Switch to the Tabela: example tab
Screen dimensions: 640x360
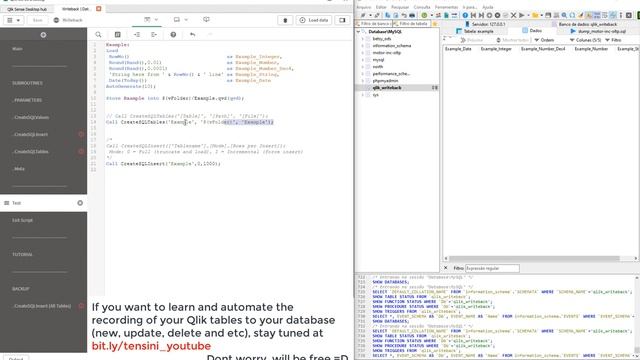coord(475,31)
